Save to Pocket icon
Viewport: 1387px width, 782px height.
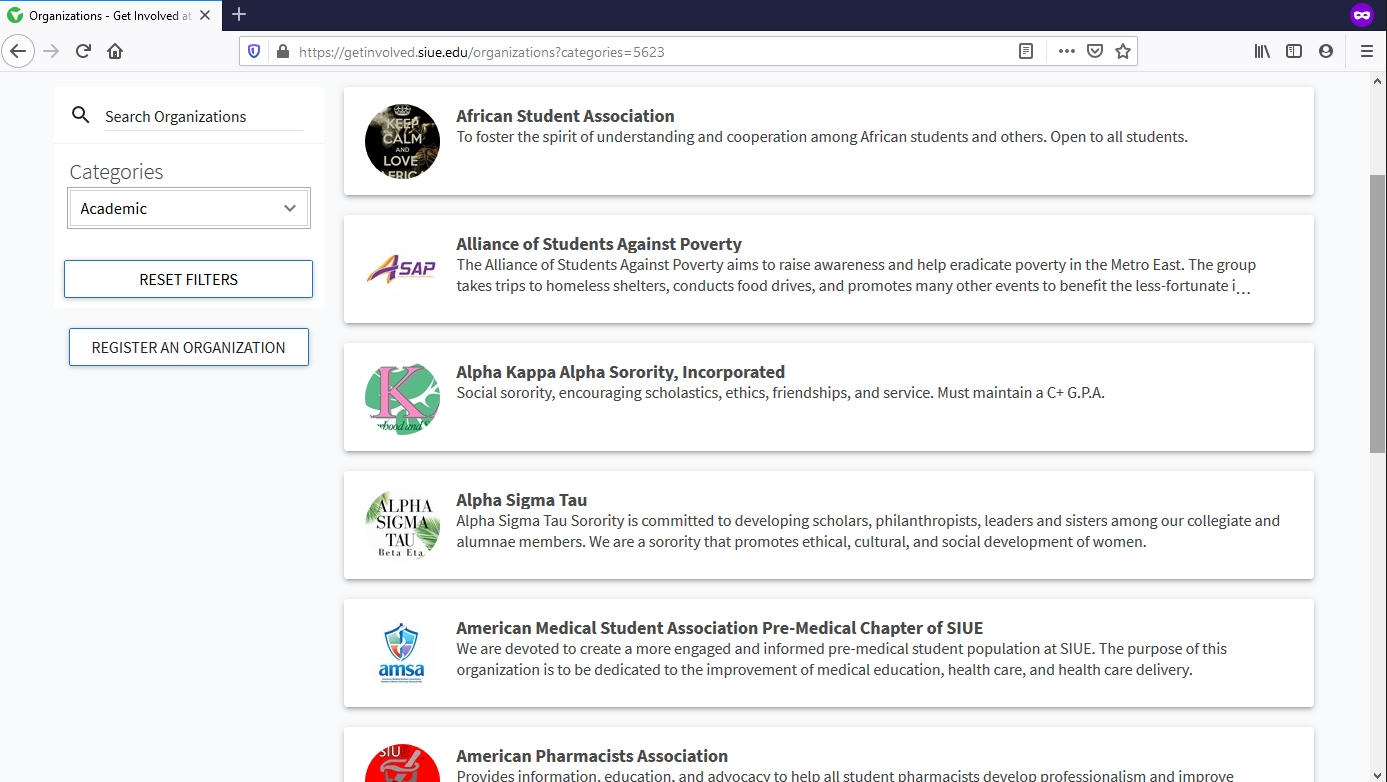pyautogui.click(x=1095, y=51)
